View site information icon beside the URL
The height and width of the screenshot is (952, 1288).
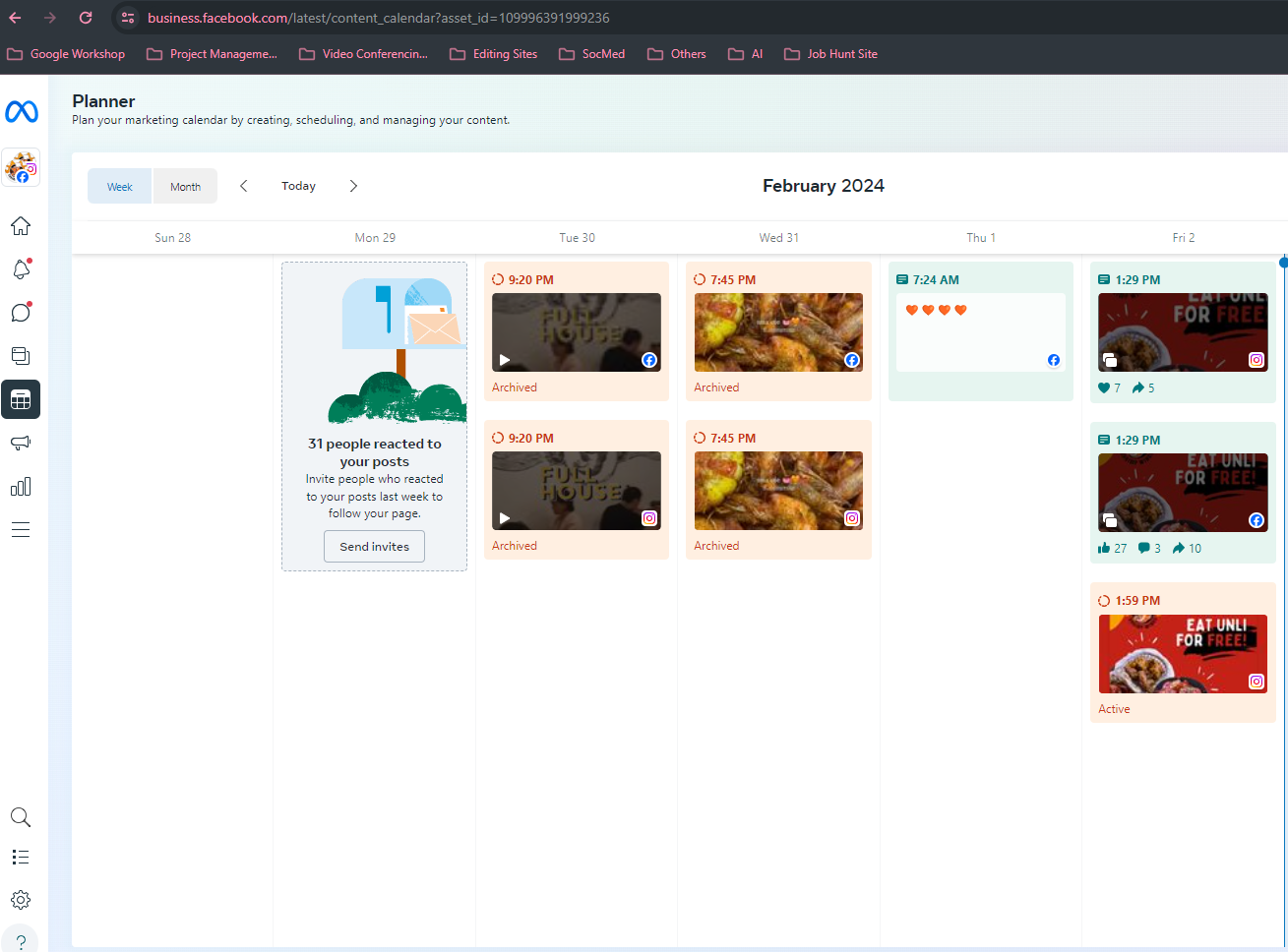point(127,18)
